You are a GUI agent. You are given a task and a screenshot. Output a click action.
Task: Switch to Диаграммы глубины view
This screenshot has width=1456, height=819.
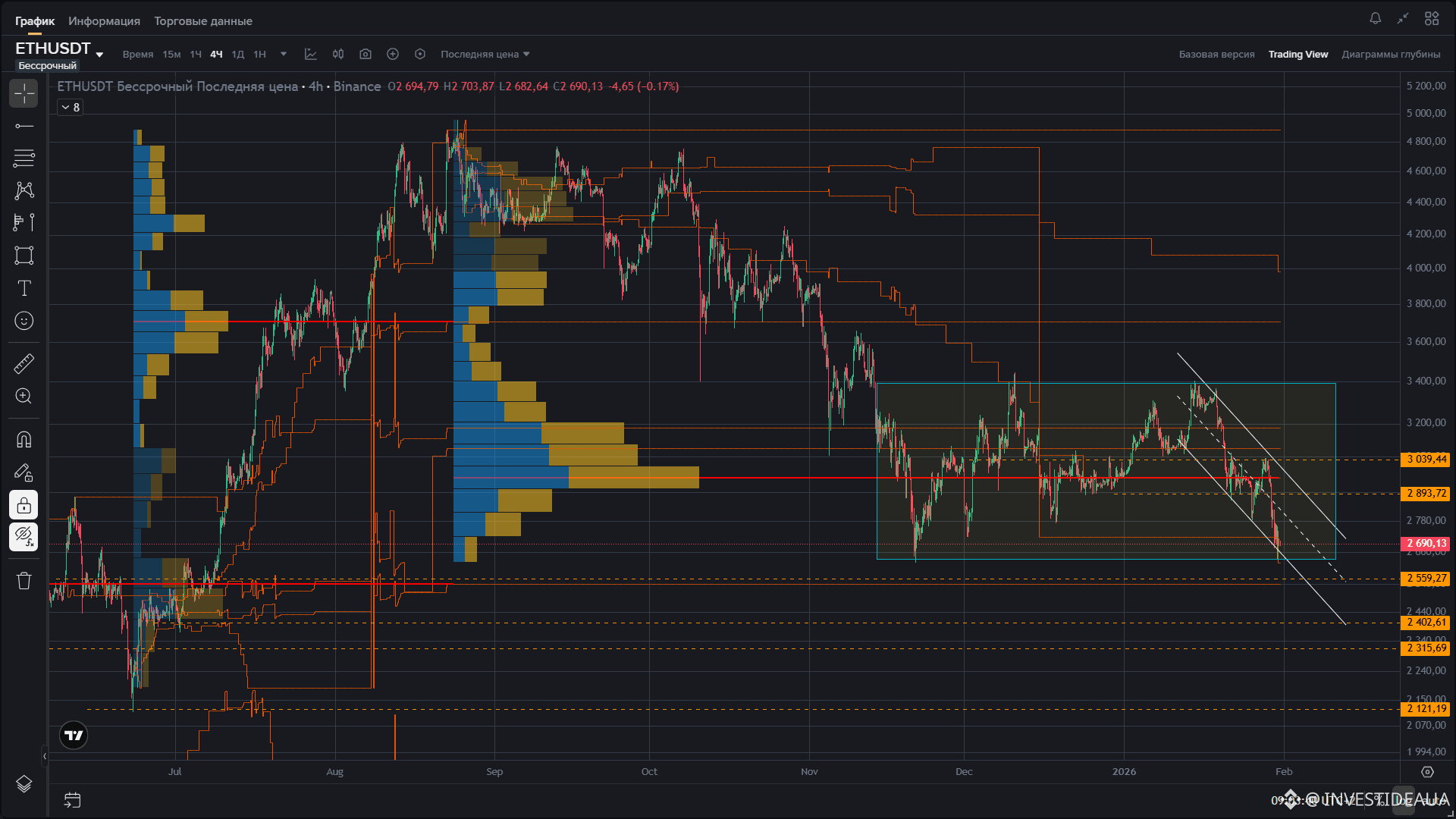(1391, 54)
